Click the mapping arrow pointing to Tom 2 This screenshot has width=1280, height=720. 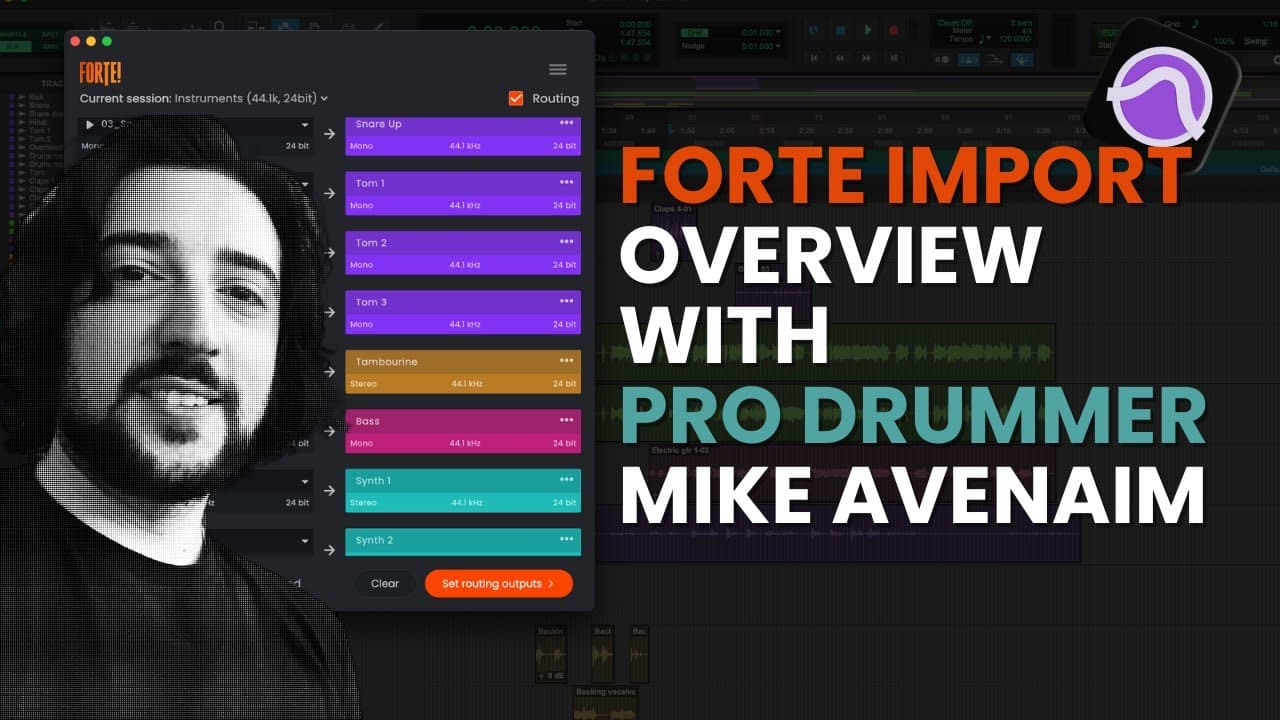tap(330, 253)
